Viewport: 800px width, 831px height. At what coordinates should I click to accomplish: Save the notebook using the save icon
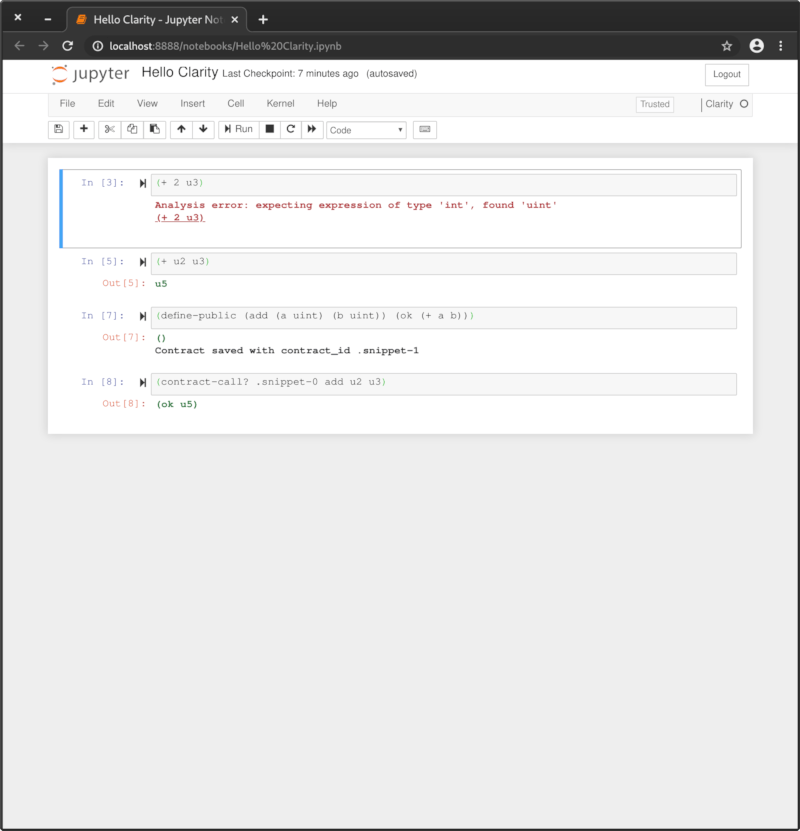click(58, 129)
